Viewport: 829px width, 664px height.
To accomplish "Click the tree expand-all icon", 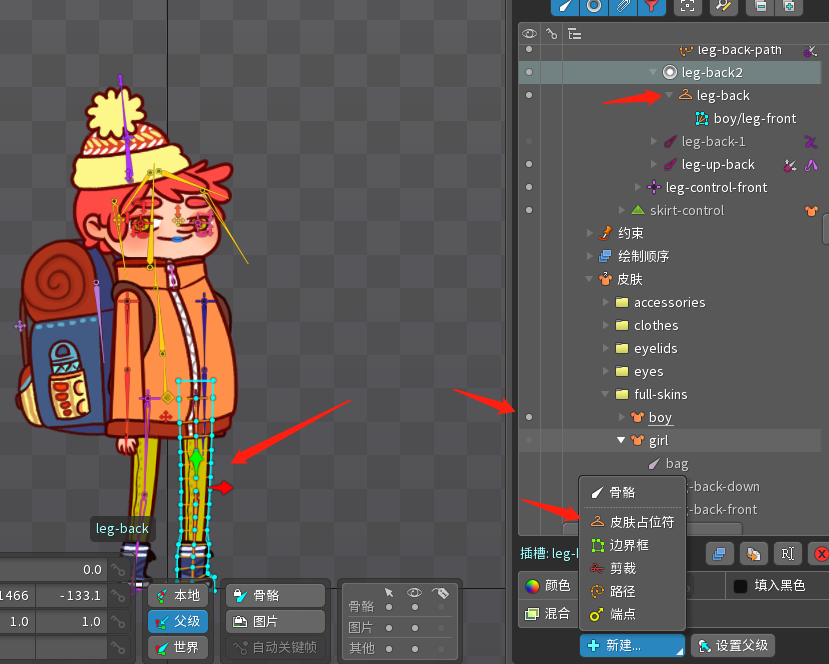I will click(789, 6).
